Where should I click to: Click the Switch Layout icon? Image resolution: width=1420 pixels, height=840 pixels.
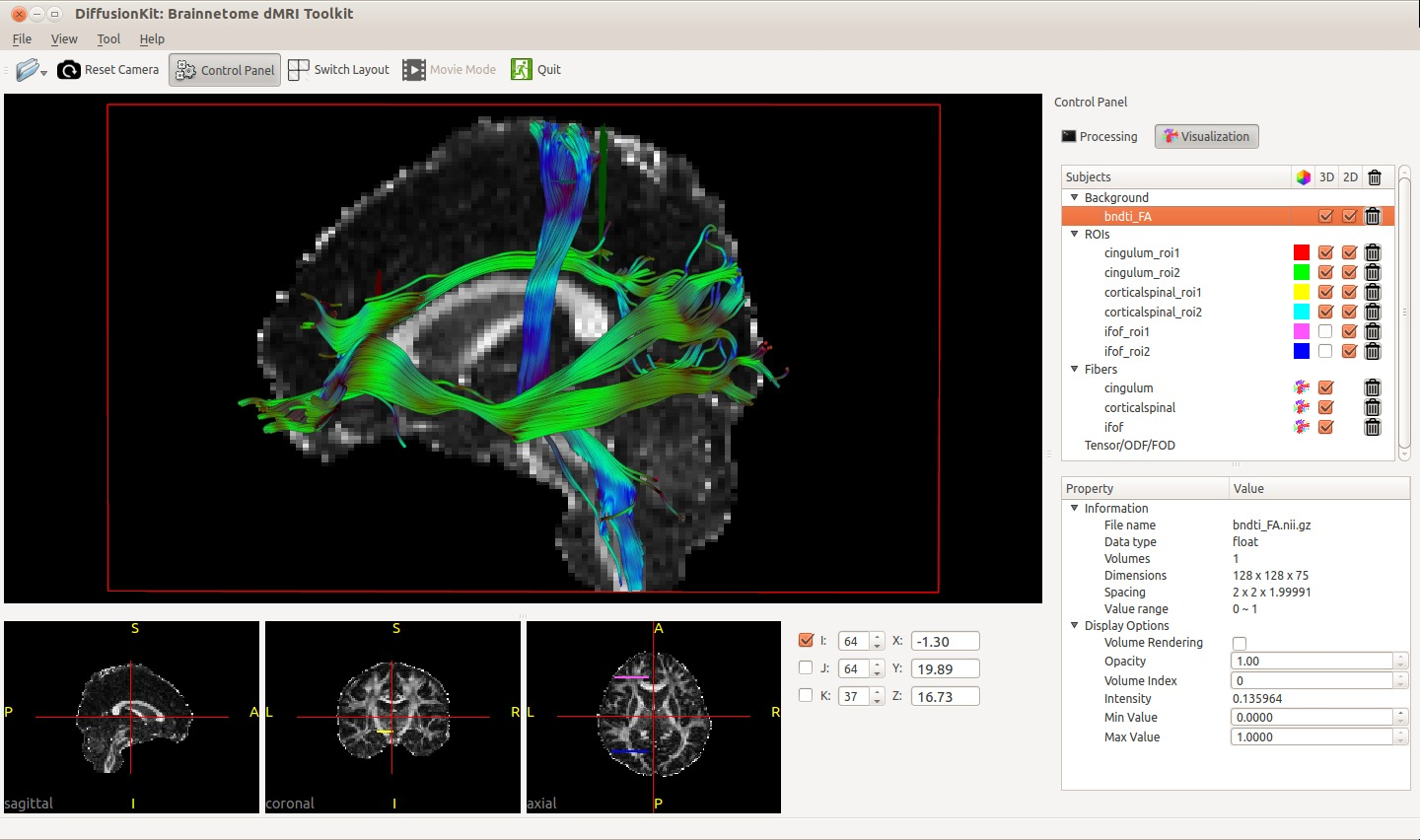pyautogui.click(x=299, y=70)
